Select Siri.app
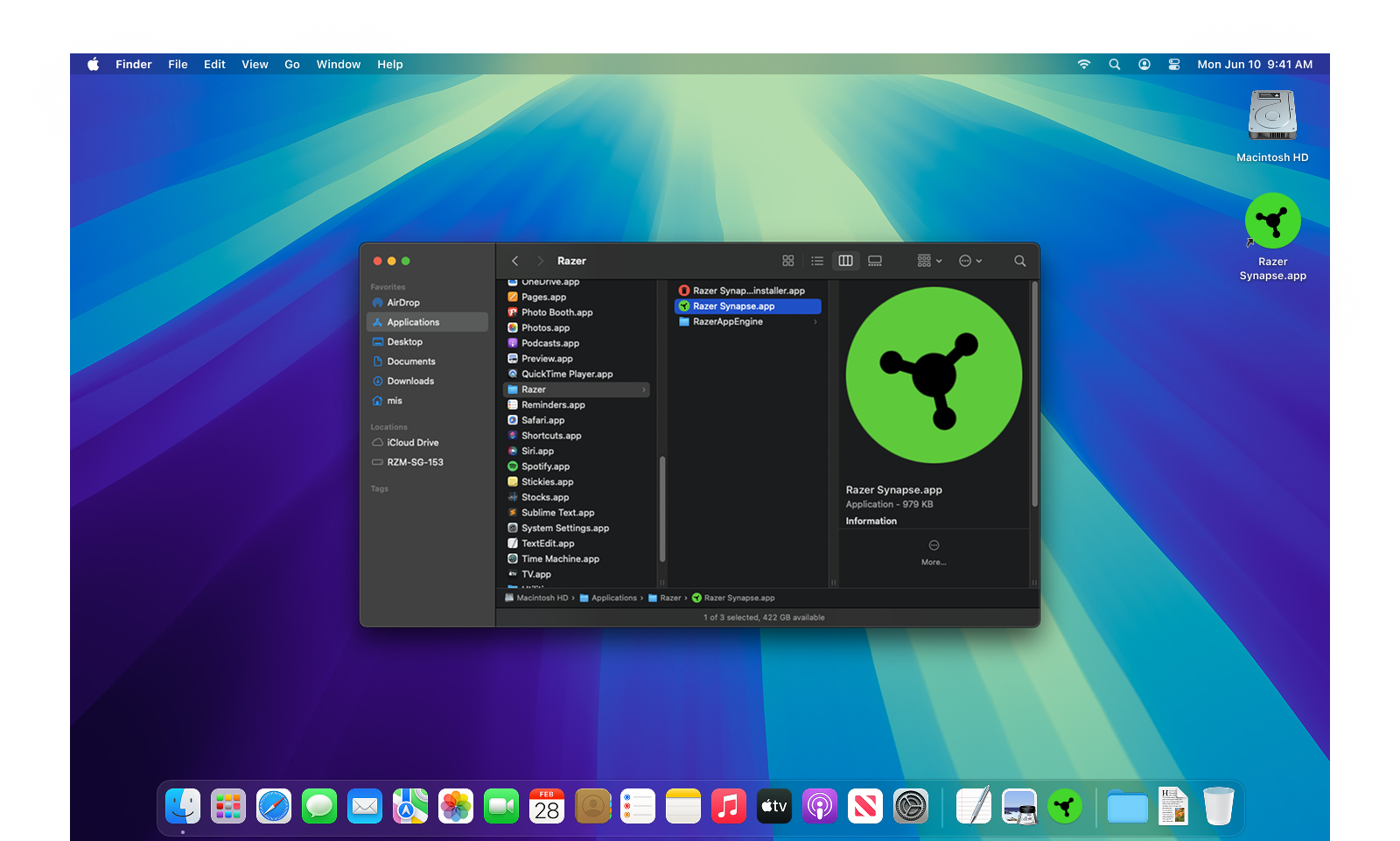1400x841 pixels. 577,452
